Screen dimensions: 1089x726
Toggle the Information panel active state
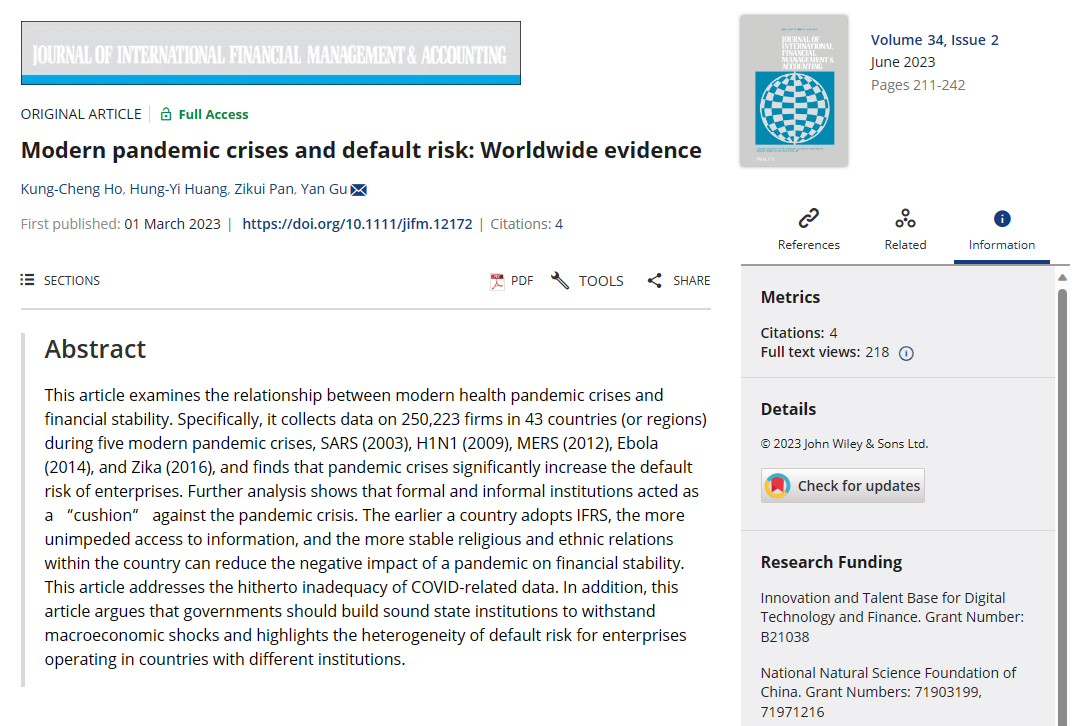pos(1001,230)
